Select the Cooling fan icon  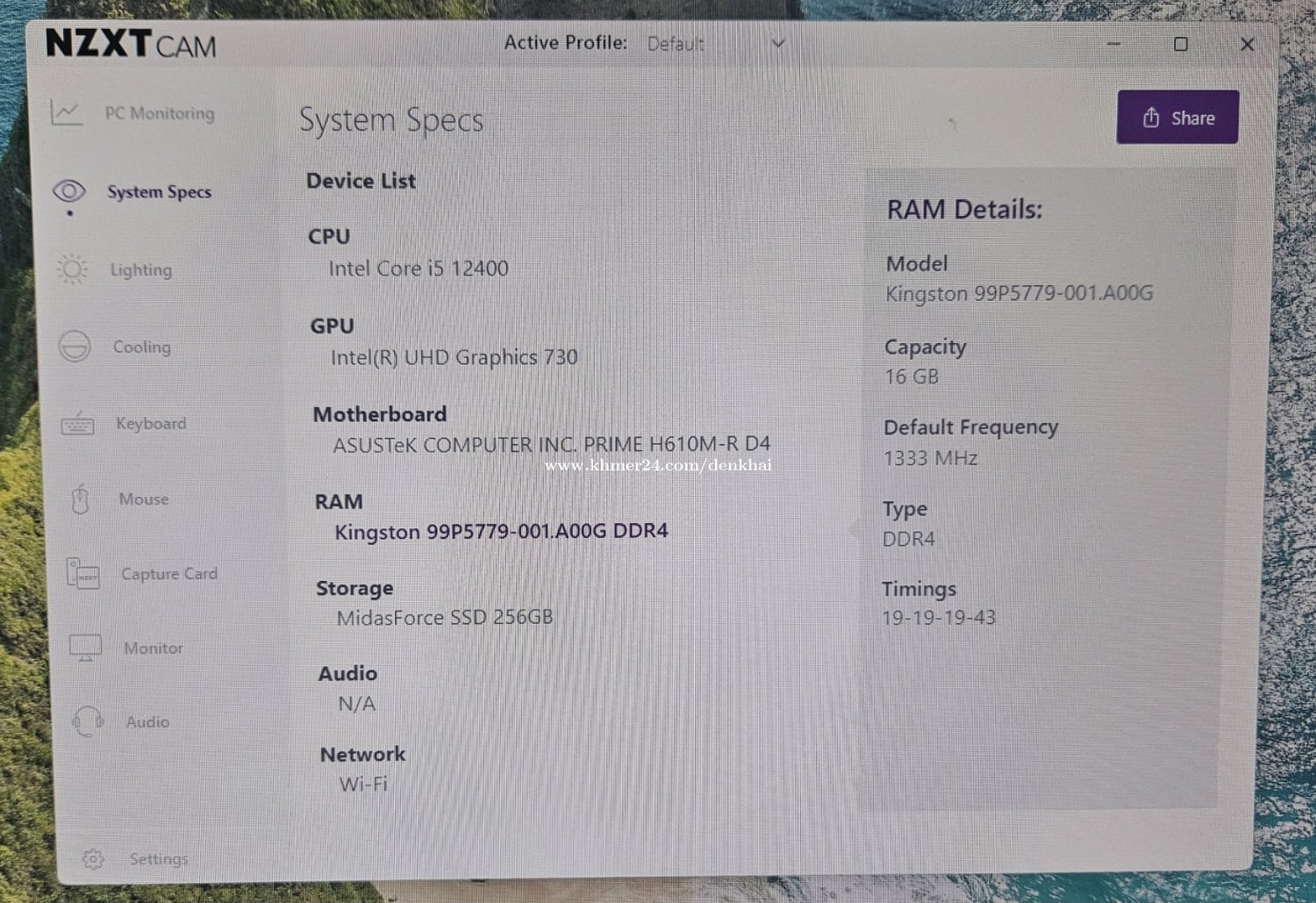(x=75, y=347)
